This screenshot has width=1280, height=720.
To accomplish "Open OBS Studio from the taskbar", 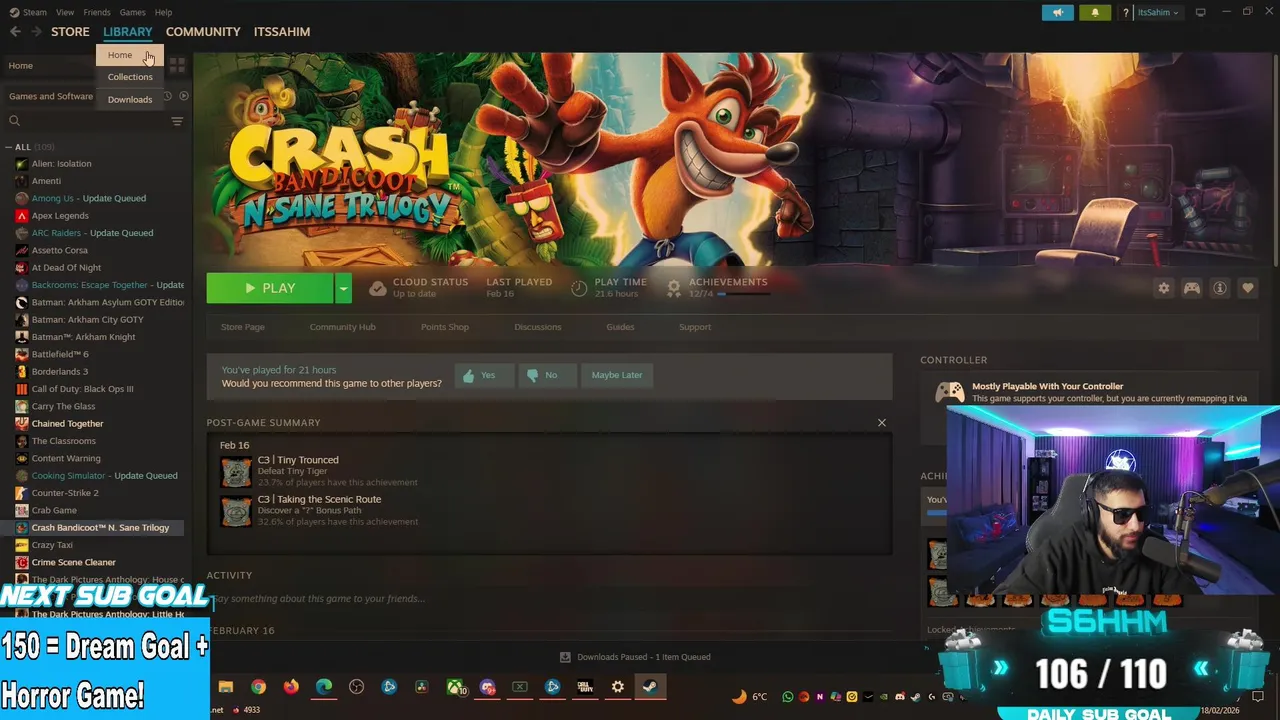I will (x=356, y=687).
